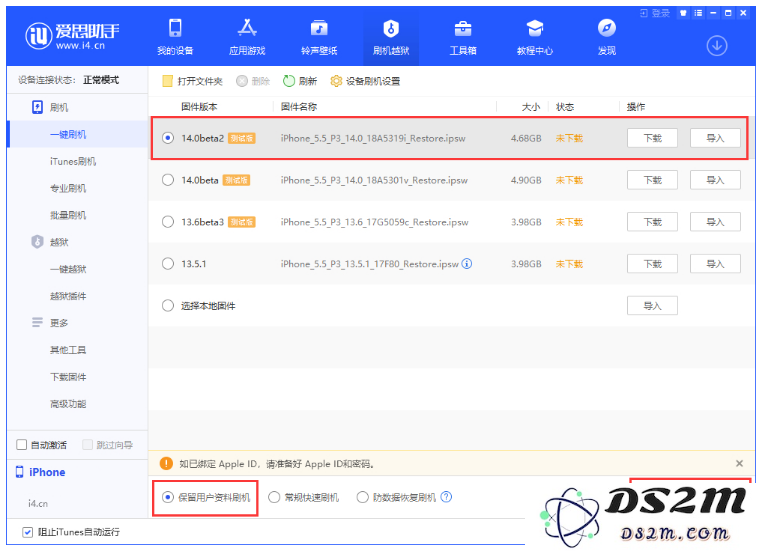Click the 固件版本 column header
Viewport: 763px width, 551px height.
pyautogui.click(x=200, y=107)
